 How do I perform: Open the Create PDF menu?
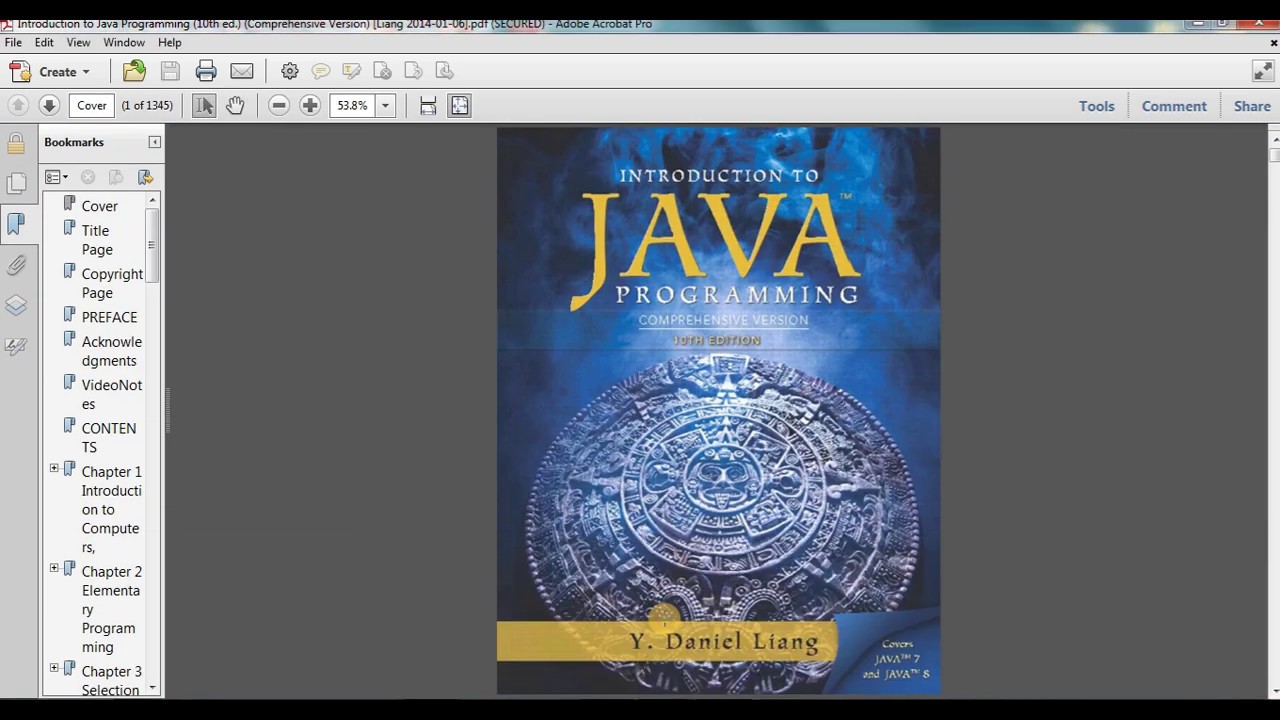point(49,71)
